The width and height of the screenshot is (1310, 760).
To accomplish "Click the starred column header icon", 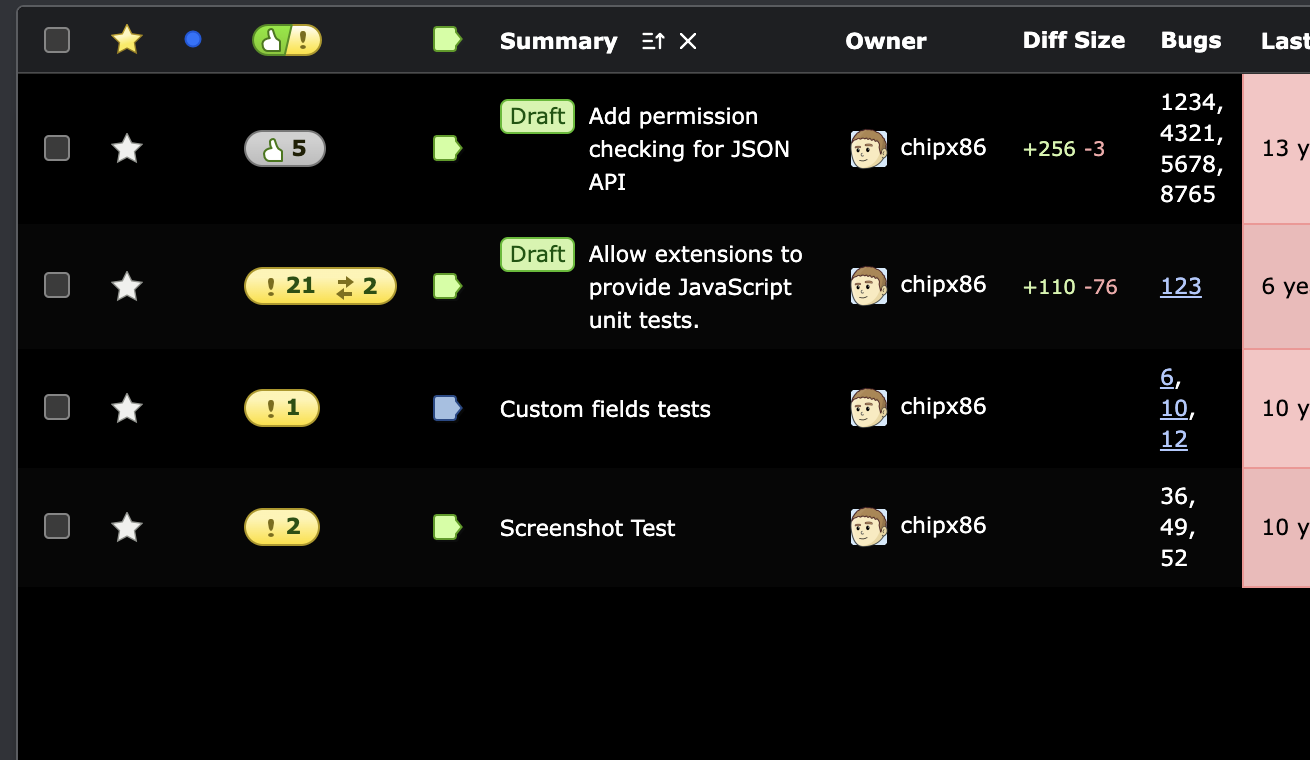I will point(126,40).
